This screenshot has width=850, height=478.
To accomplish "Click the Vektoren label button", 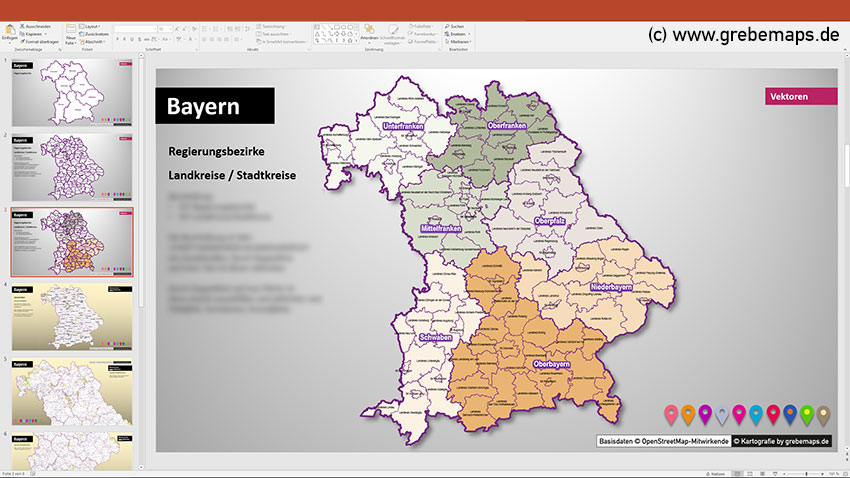I will pos(799,96).
